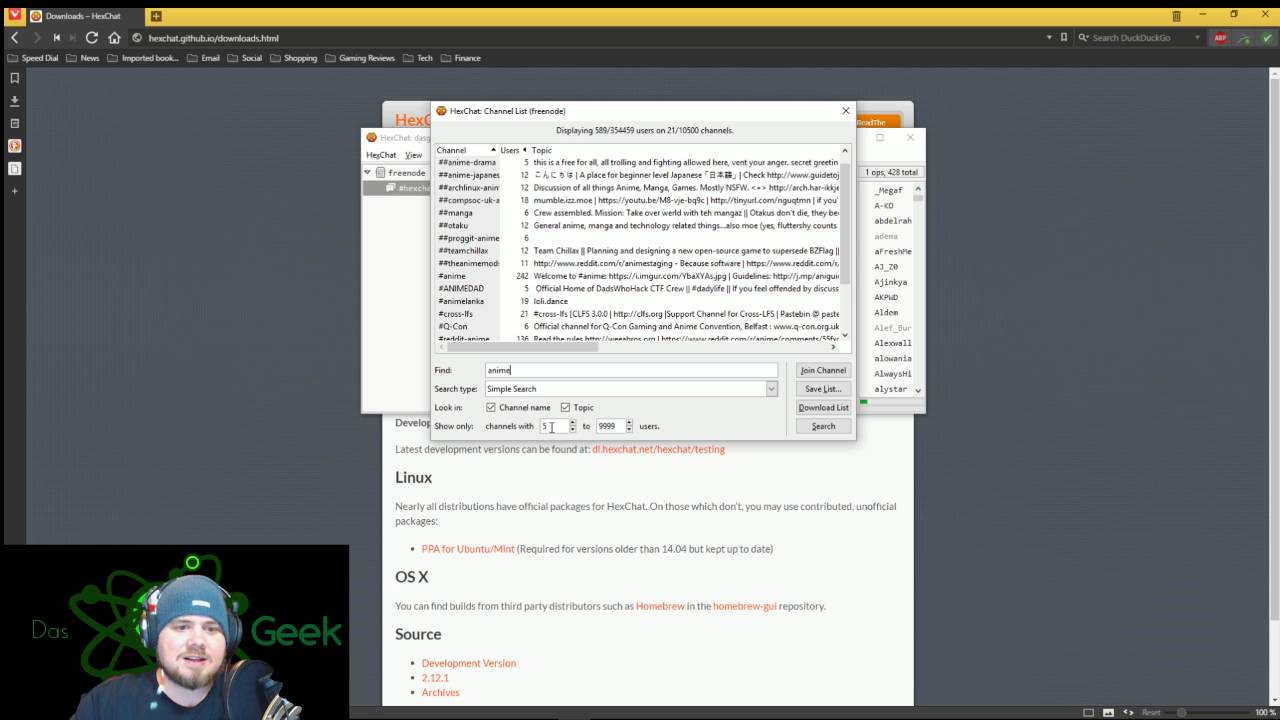Screen dimensions: 1280x720
Task: Open the Downloads side panel
Action: coord(15,101)
